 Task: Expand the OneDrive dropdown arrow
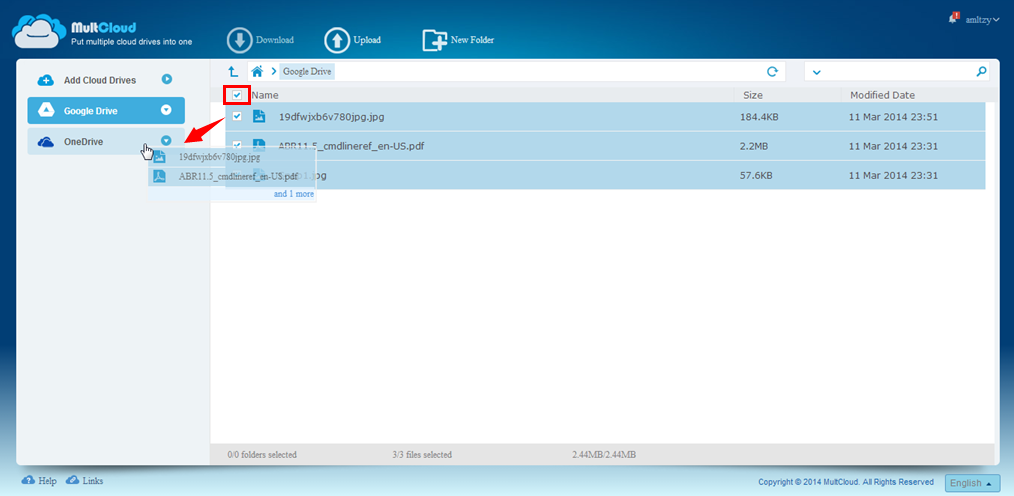pyautogui.click(x=167, y=142)
